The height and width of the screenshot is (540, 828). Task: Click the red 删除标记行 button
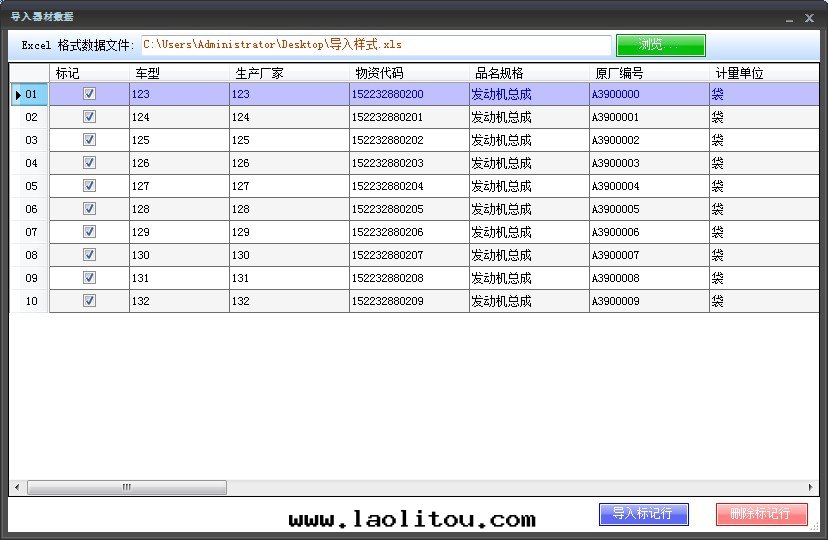[761, 514]
